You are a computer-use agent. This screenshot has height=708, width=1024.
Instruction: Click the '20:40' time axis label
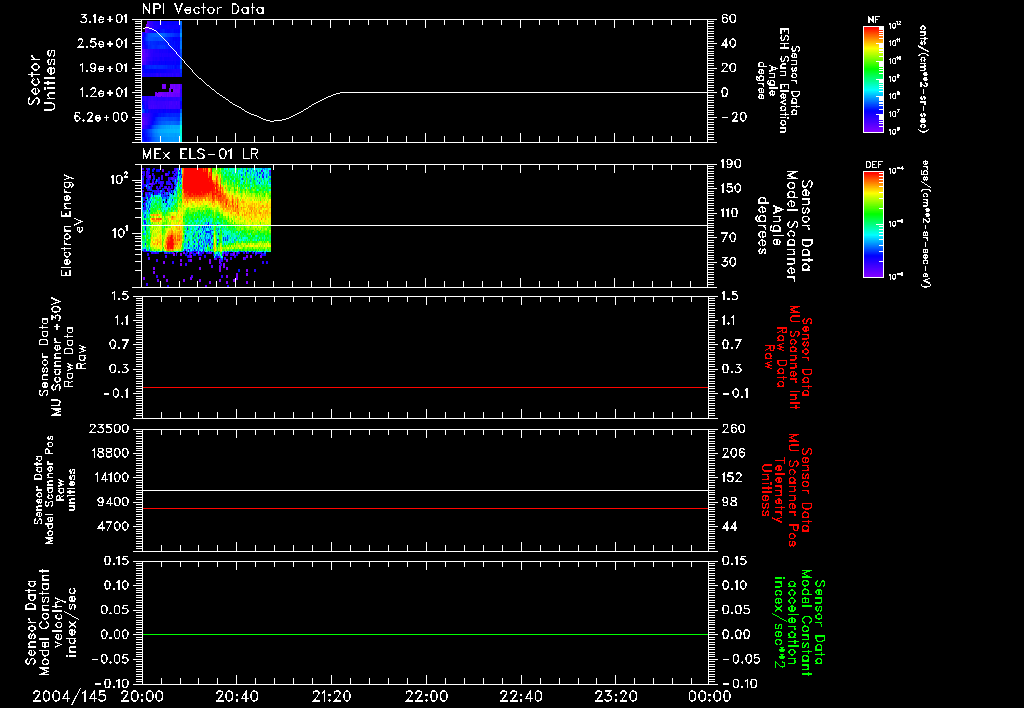[236, 696]
